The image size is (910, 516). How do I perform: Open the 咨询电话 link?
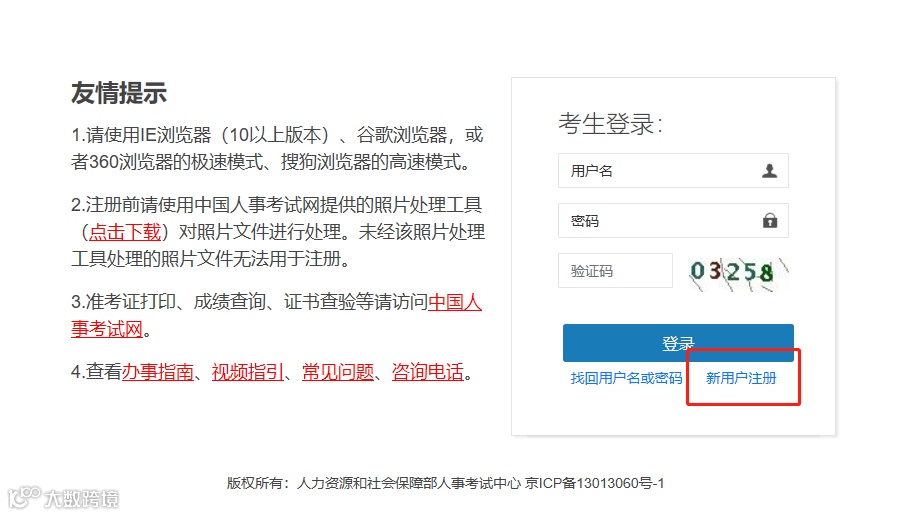[x=428, y=372]
